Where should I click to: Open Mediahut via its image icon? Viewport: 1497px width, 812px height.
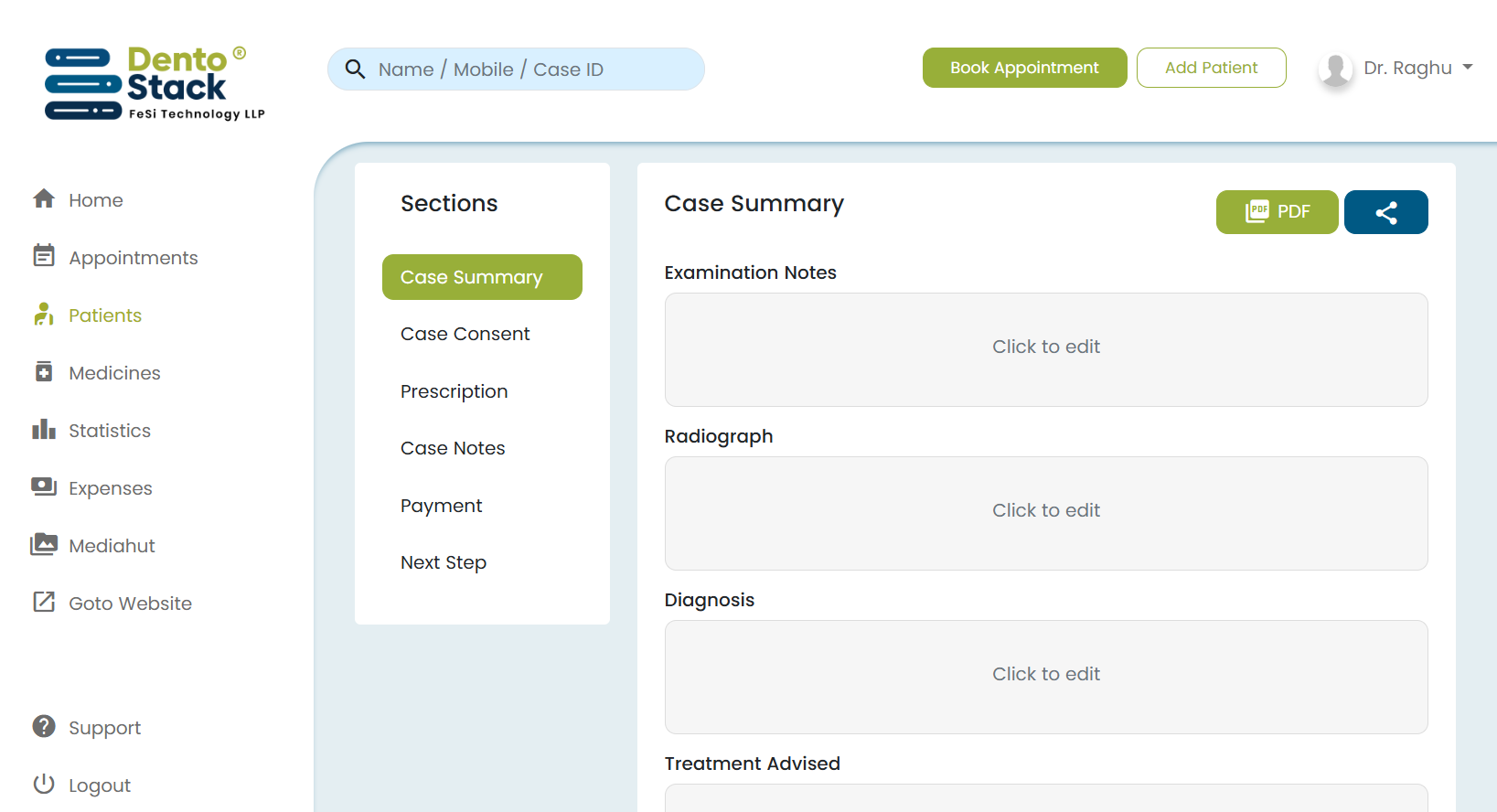44,545
